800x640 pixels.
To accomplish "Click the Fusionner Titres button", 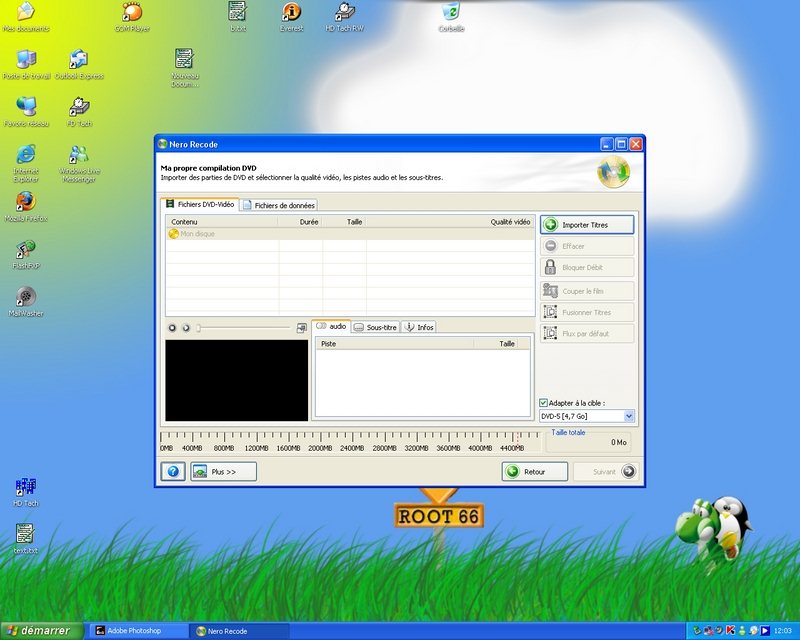I will [x=587, y=312].
